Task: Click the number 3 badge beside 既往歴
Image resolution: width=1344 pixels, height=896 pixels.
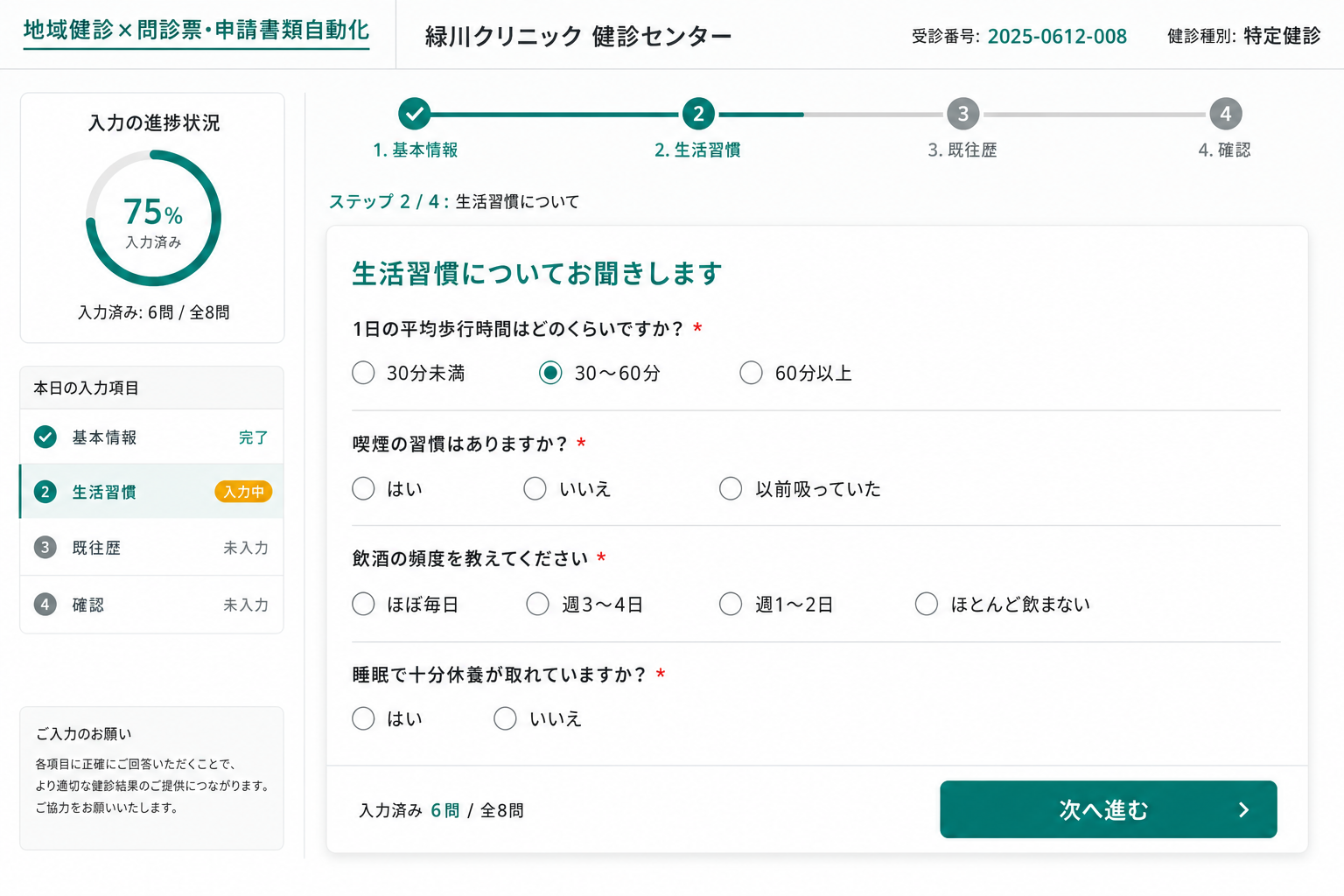Action: 45,548
